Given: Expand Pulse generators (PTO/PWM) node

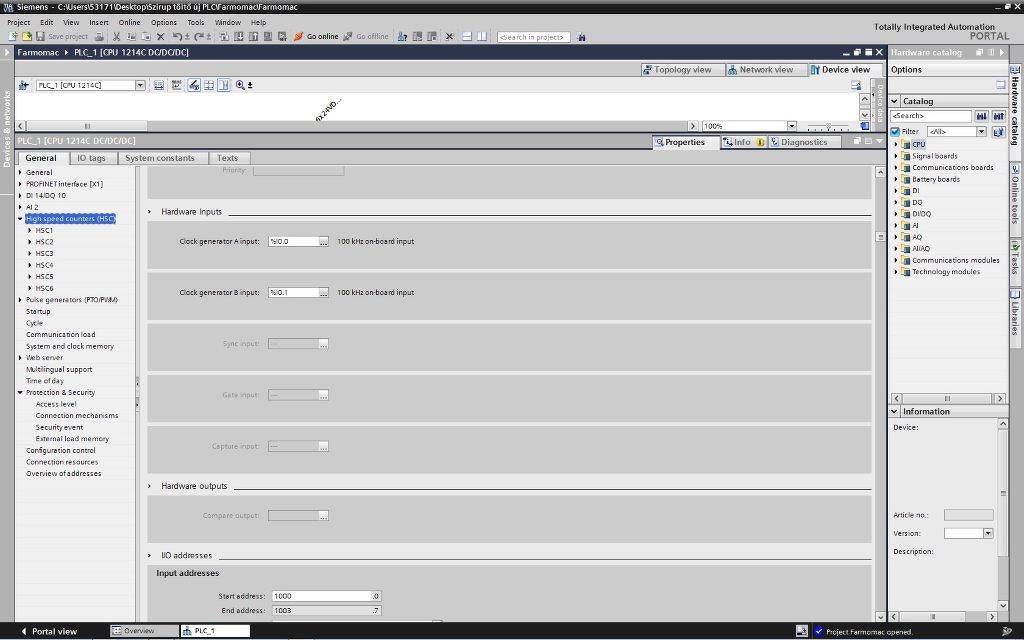Looking at the screenshot, I should 20,300.
